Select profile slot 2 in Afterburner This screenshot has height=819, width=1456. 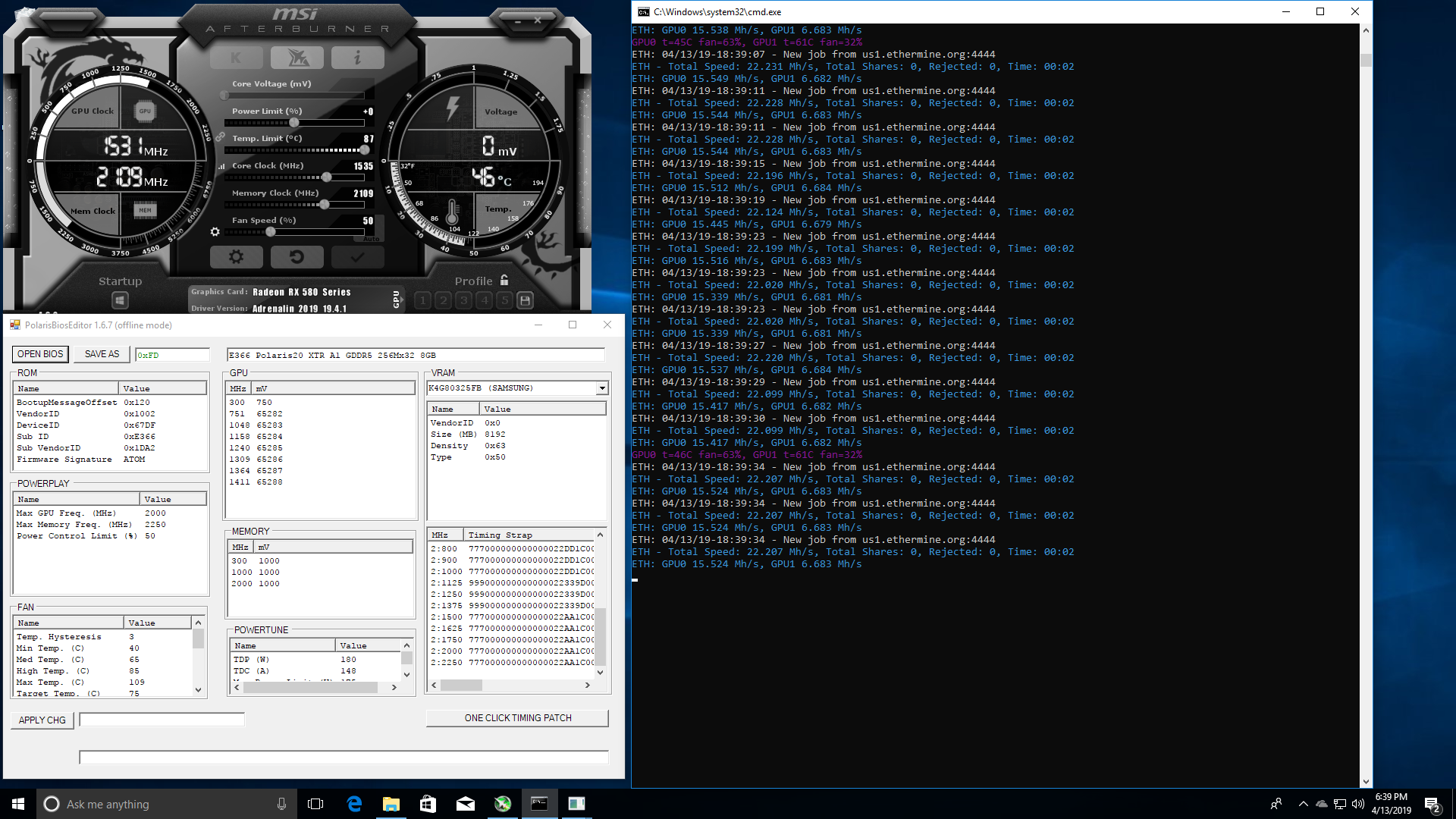coord(444,300)
